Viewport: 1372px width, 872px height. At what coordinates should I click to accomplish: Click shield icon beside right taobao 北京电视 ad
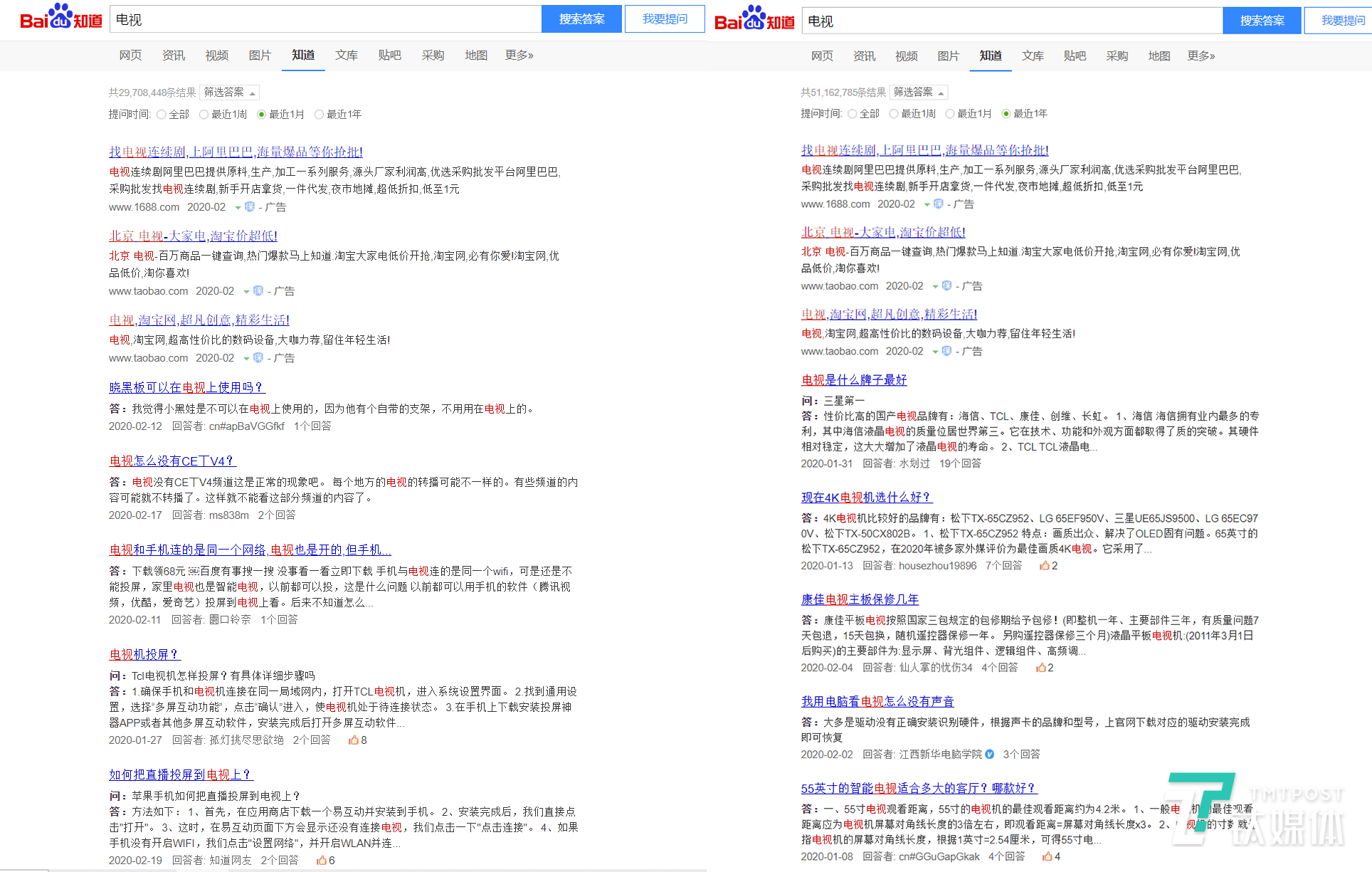tap(946, 286)
